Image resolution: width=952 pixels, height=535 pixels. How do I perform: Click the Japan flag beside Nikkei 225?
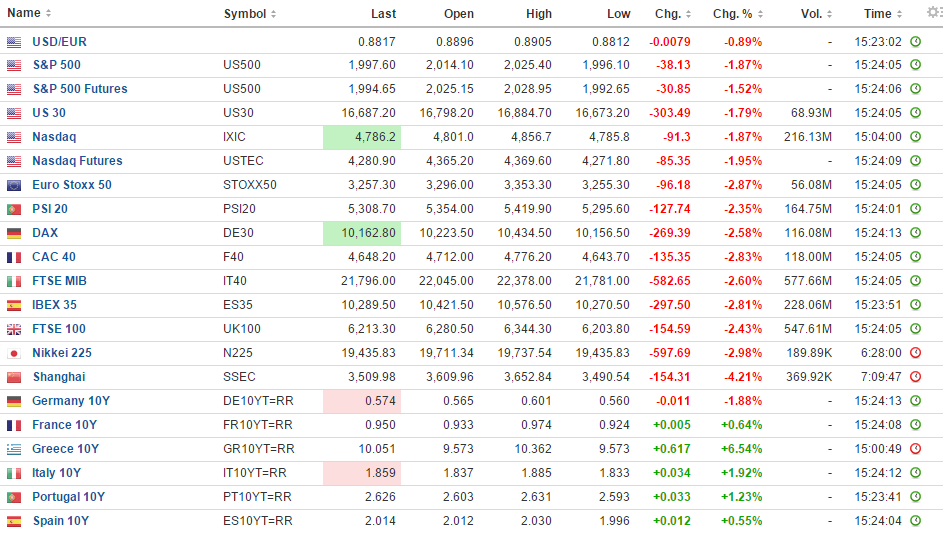(14, 353)
